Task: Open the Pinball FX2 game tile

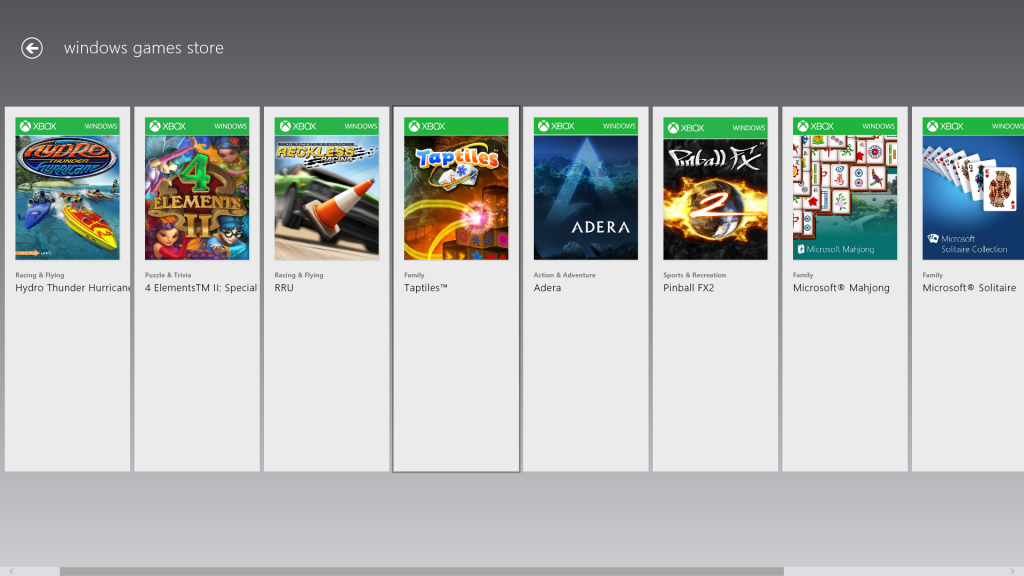Action: point(715,190)
